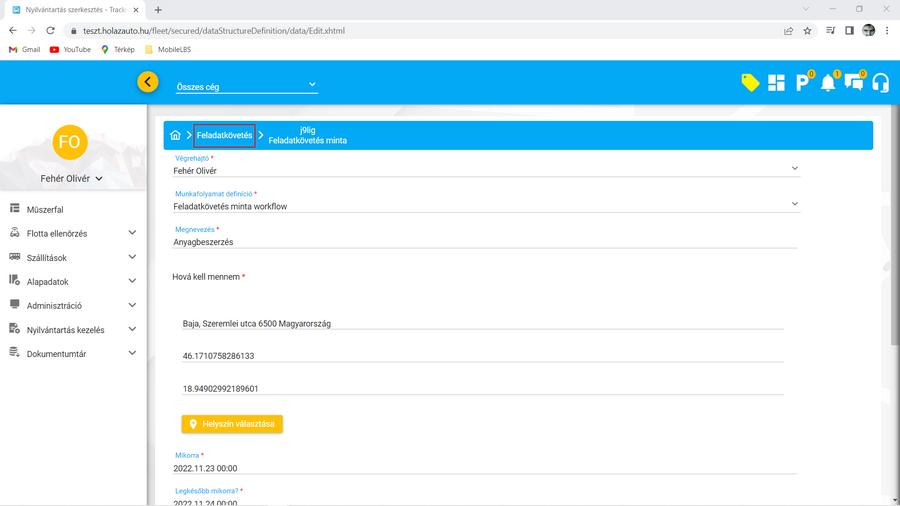
Task: Click the yellow back arrow button
Action: pyautogui.click(x=148, y=82)
